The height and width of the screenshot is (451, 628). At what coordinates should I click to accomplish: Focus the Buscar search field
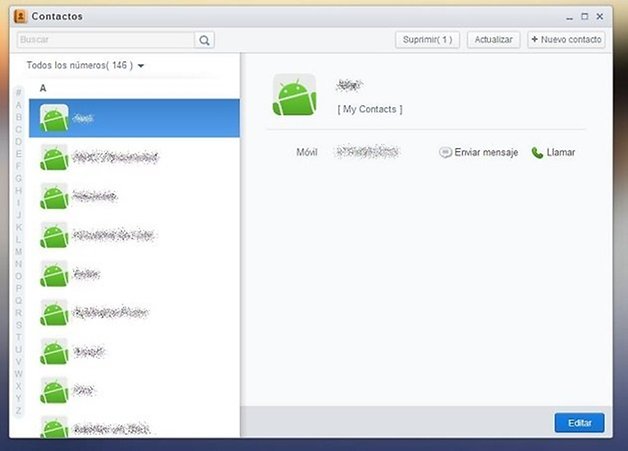point(106,40)
